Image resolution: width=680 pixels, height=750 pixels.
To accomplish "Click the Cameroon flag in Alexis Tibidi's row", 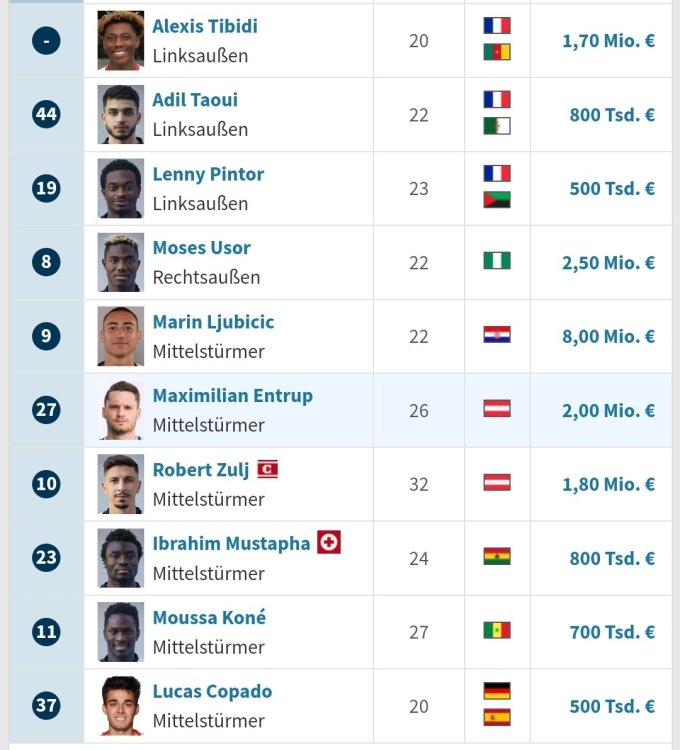I will pyautogui.click(x=496, y=52).
